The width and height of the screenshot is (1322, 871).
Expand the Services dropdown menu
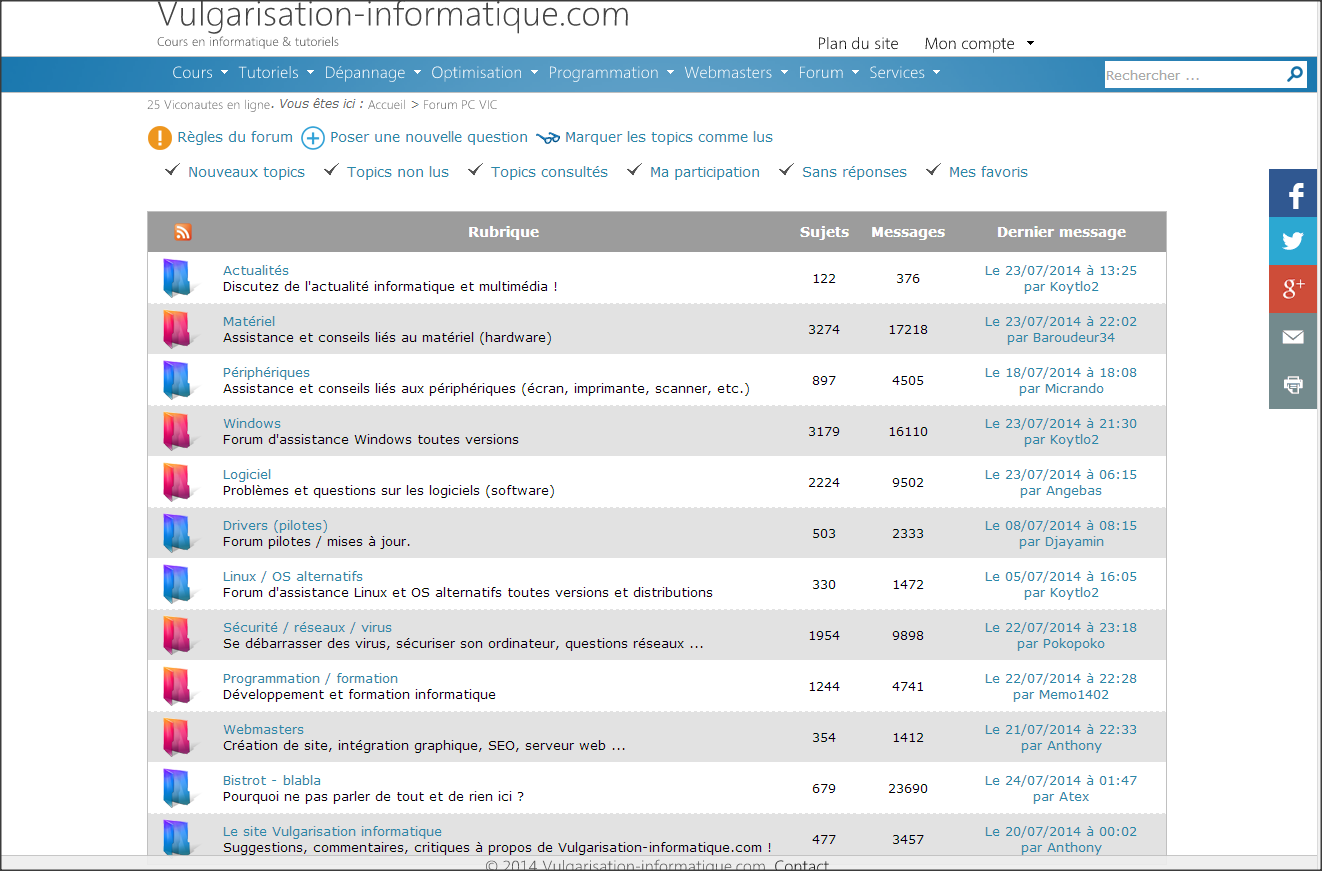[905, 73]
